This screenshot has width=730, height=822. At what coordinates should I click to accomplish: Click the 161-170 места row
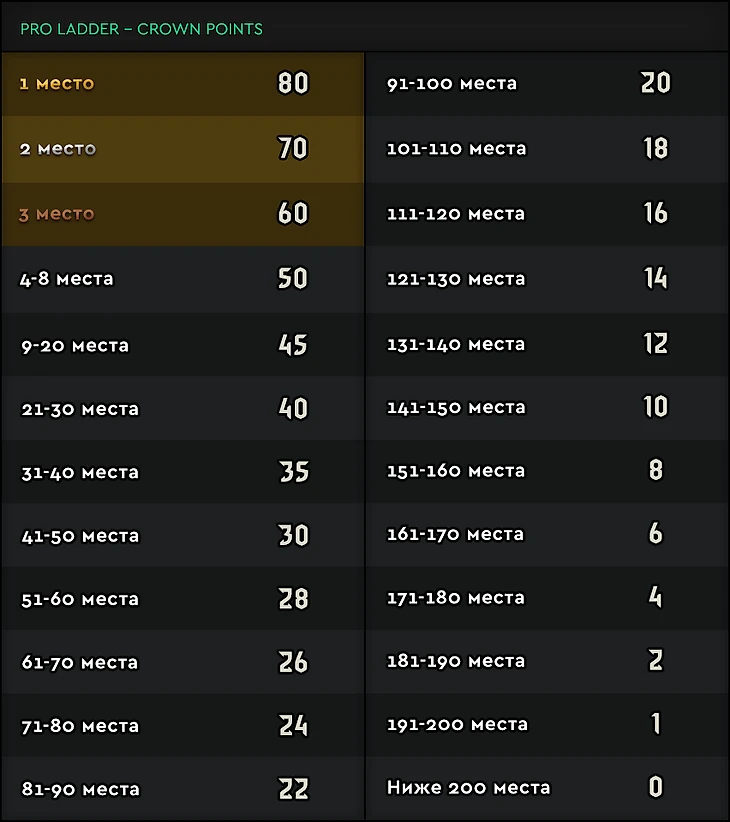click(547, 535)
